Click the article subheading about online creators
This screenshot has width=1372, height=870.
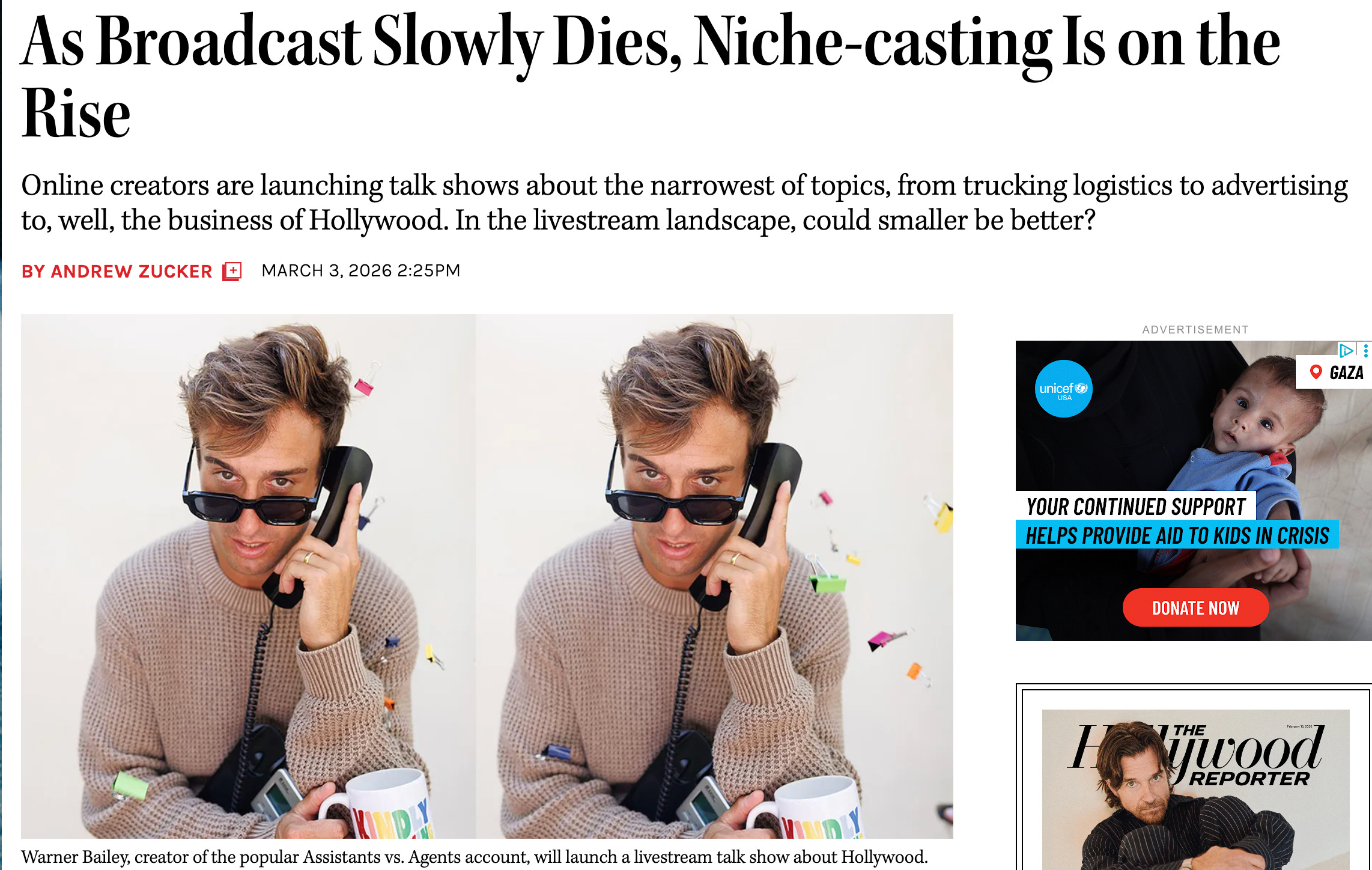685,202
